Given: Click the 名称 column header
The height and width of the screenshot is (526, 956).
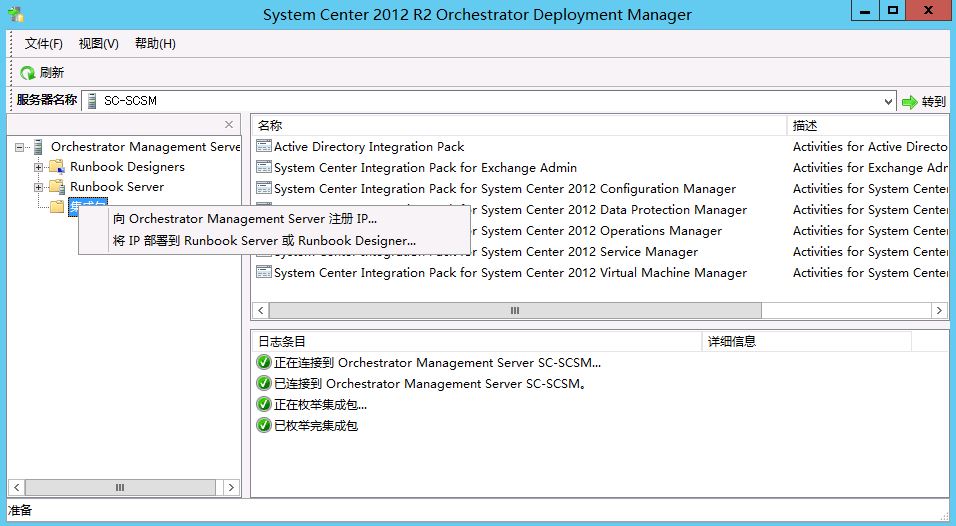Looking at the screenshot, I should 519,126.
